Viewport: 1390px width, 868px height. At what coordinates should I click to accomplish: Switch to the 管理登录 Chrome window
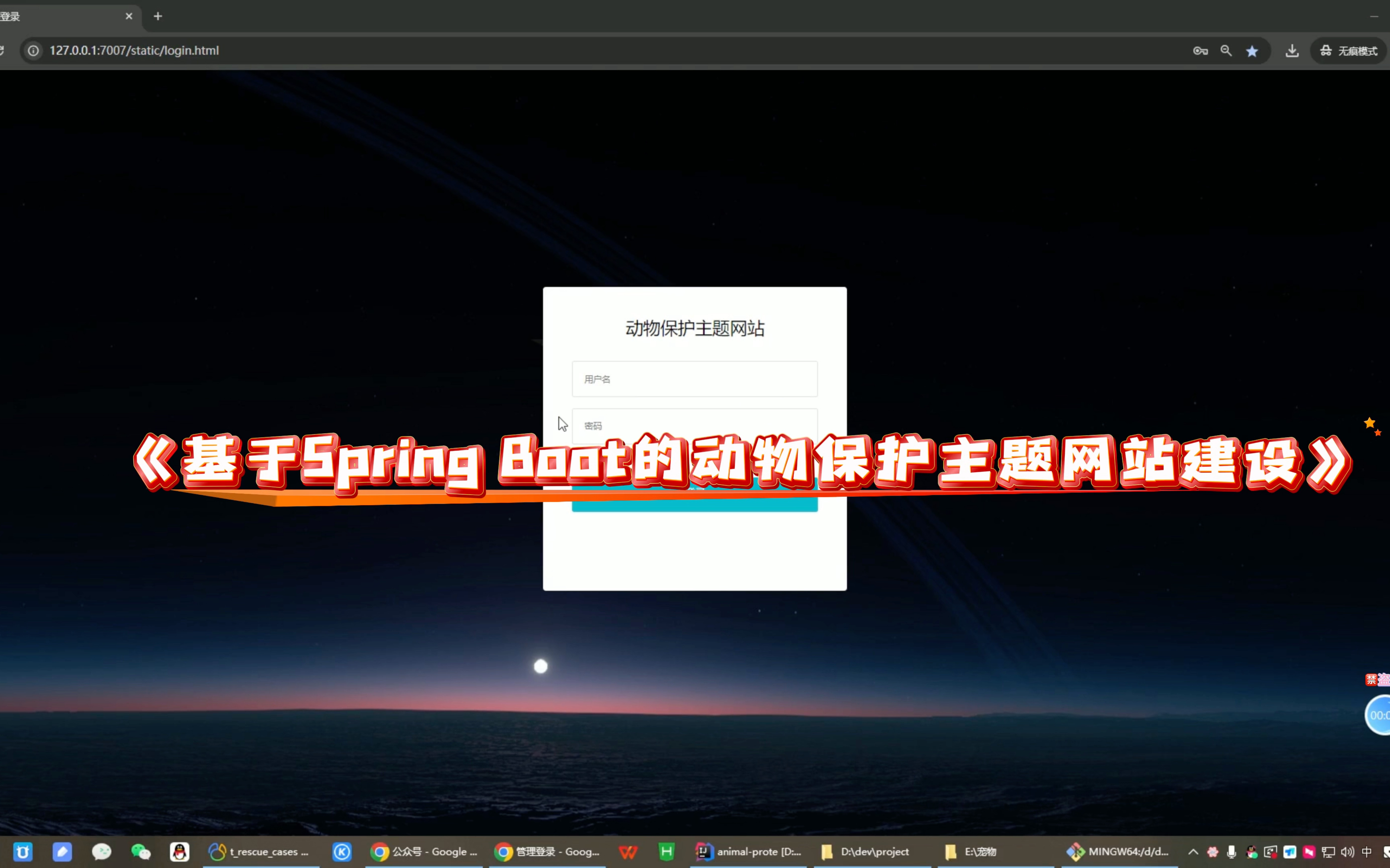(548, 852)
